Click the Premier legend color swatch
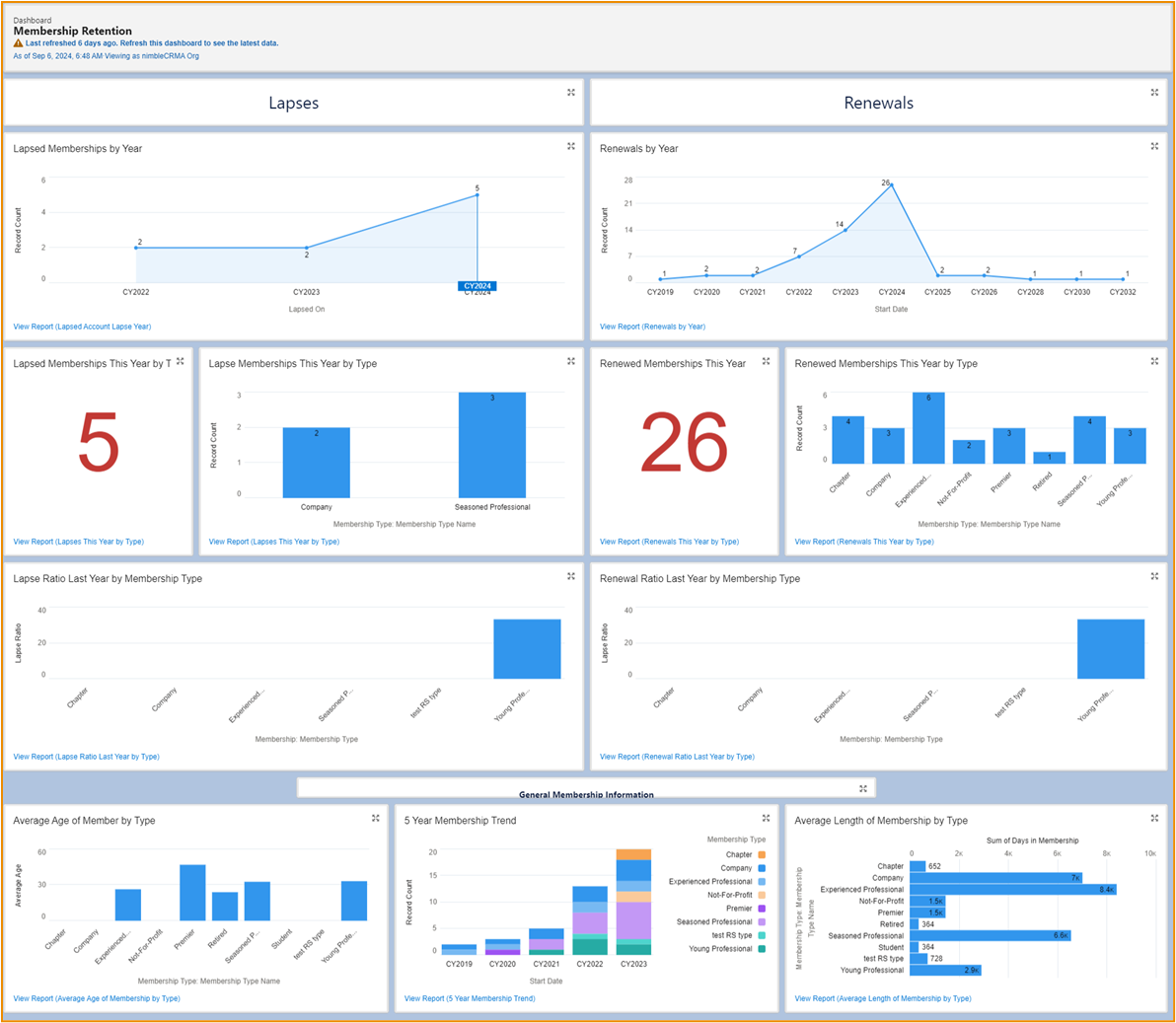Screen dimensions: 1176x1023 click(762, 909)
